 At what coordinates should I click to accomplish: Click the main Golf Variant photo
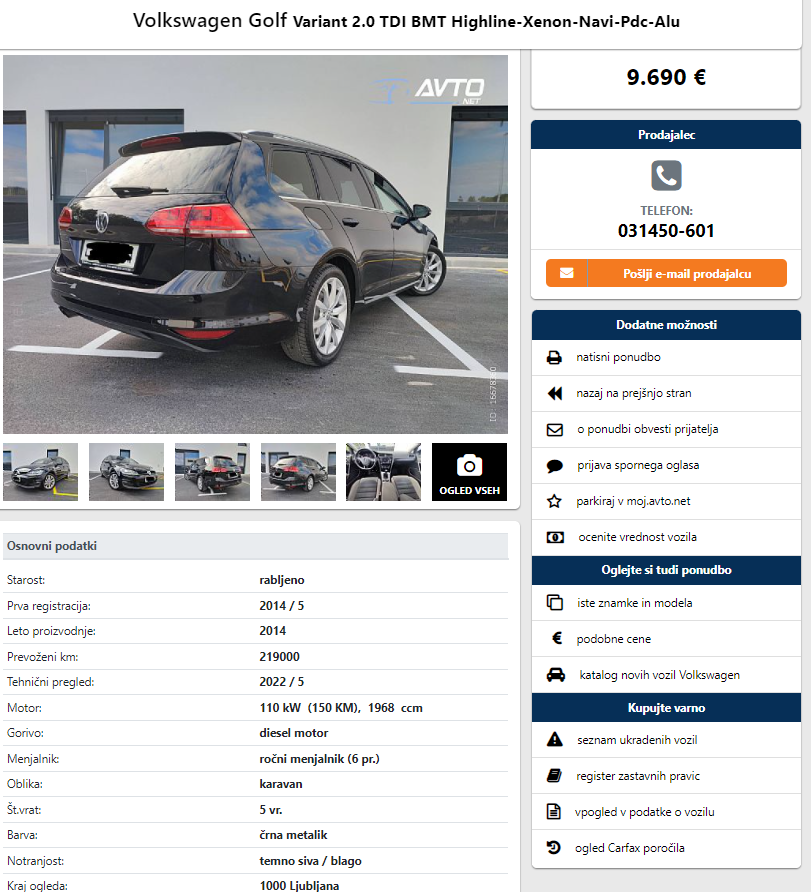(x=255, y=245)
